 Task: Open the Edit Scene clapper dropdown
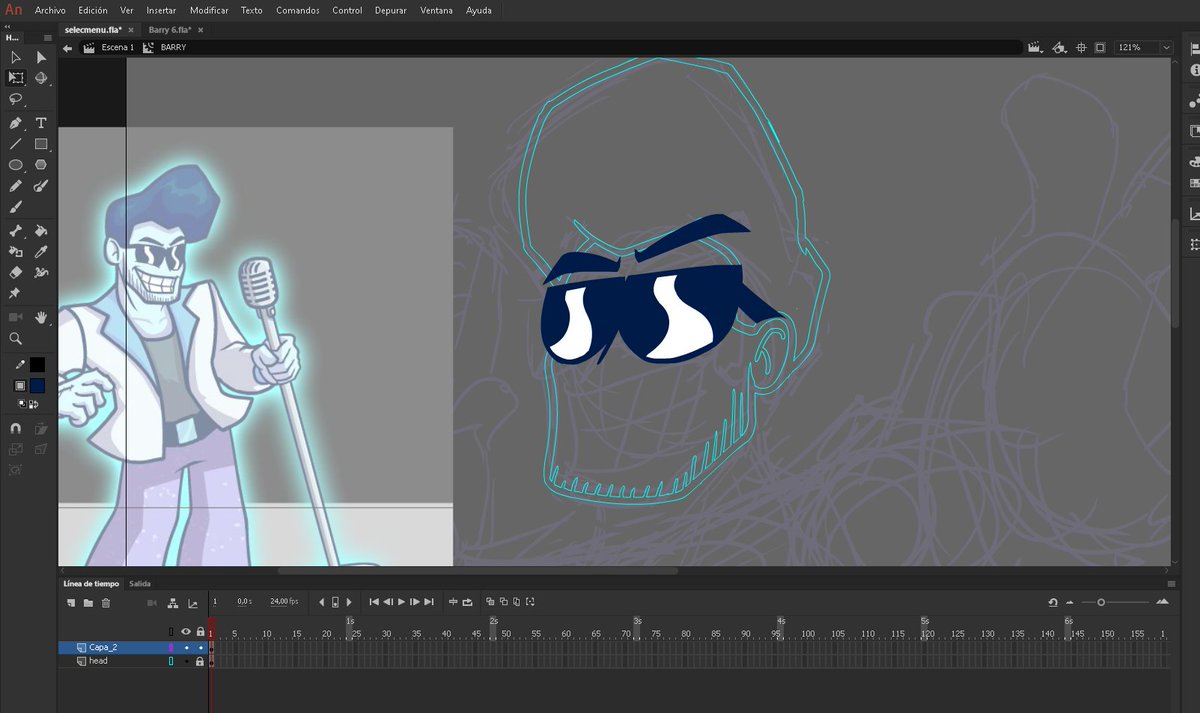coord(1035,47)
